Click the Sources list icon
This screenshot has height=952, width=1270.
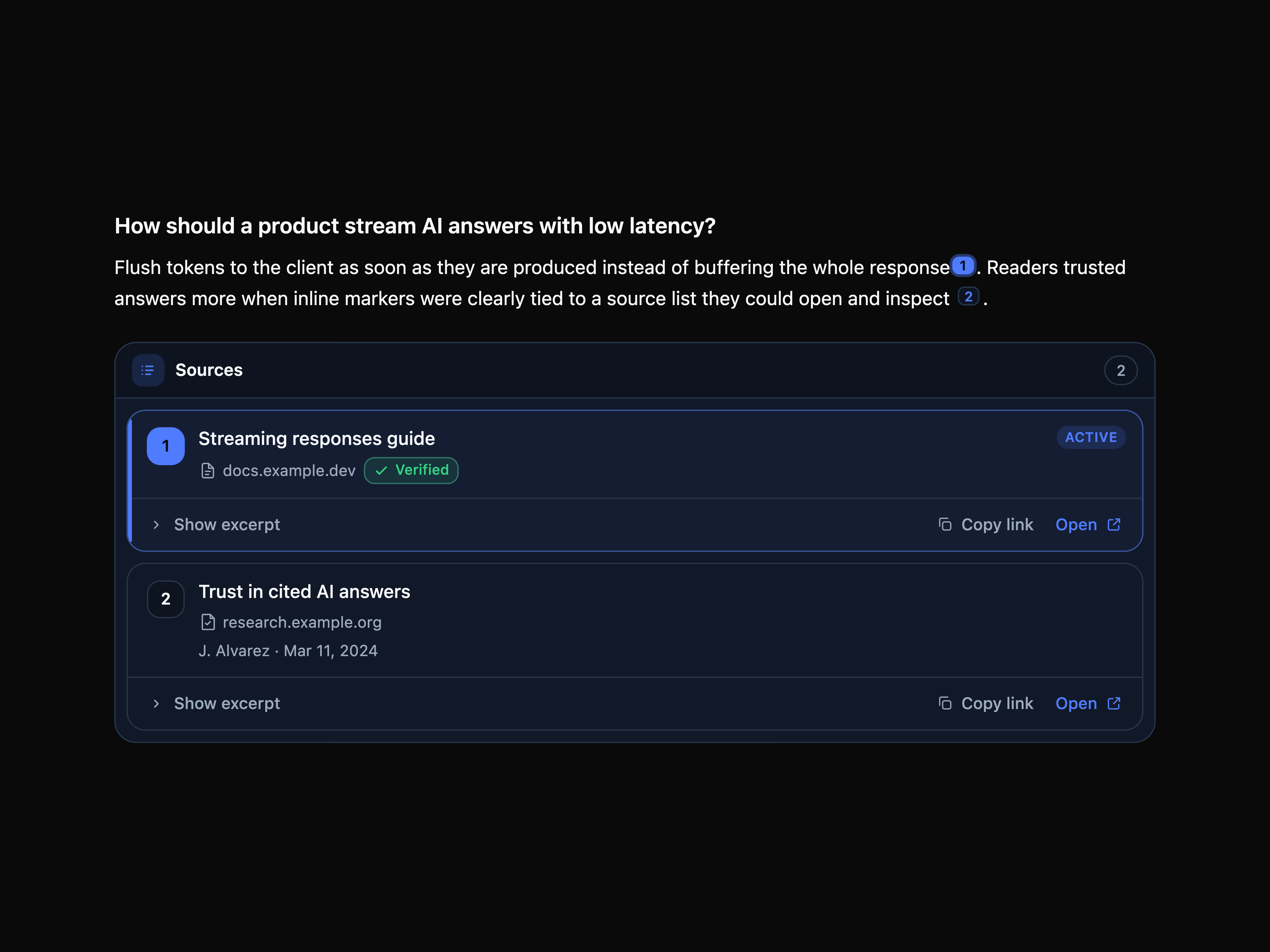click(148, 370)
